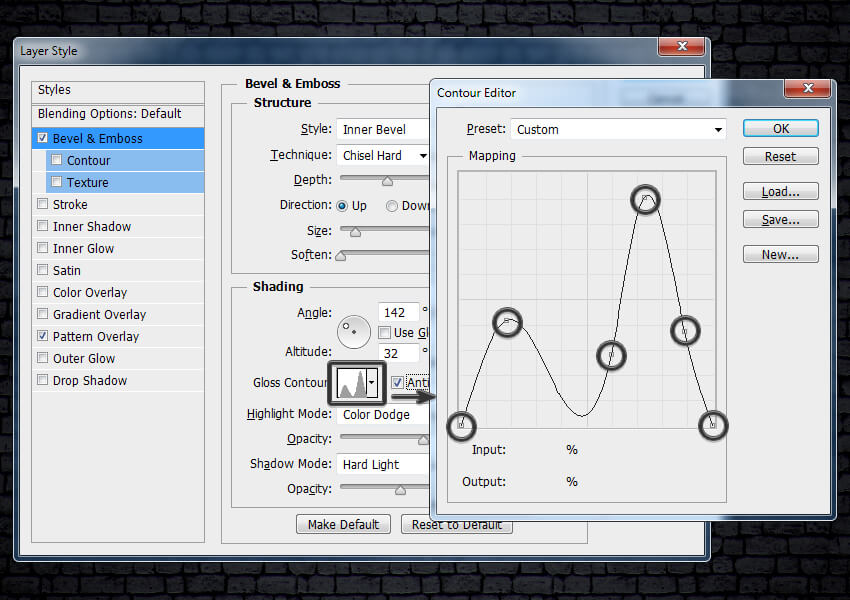The width and height of the screenshot is (850, 600).
Task: Close the Contour Editor window
Action: click(808, 91)
